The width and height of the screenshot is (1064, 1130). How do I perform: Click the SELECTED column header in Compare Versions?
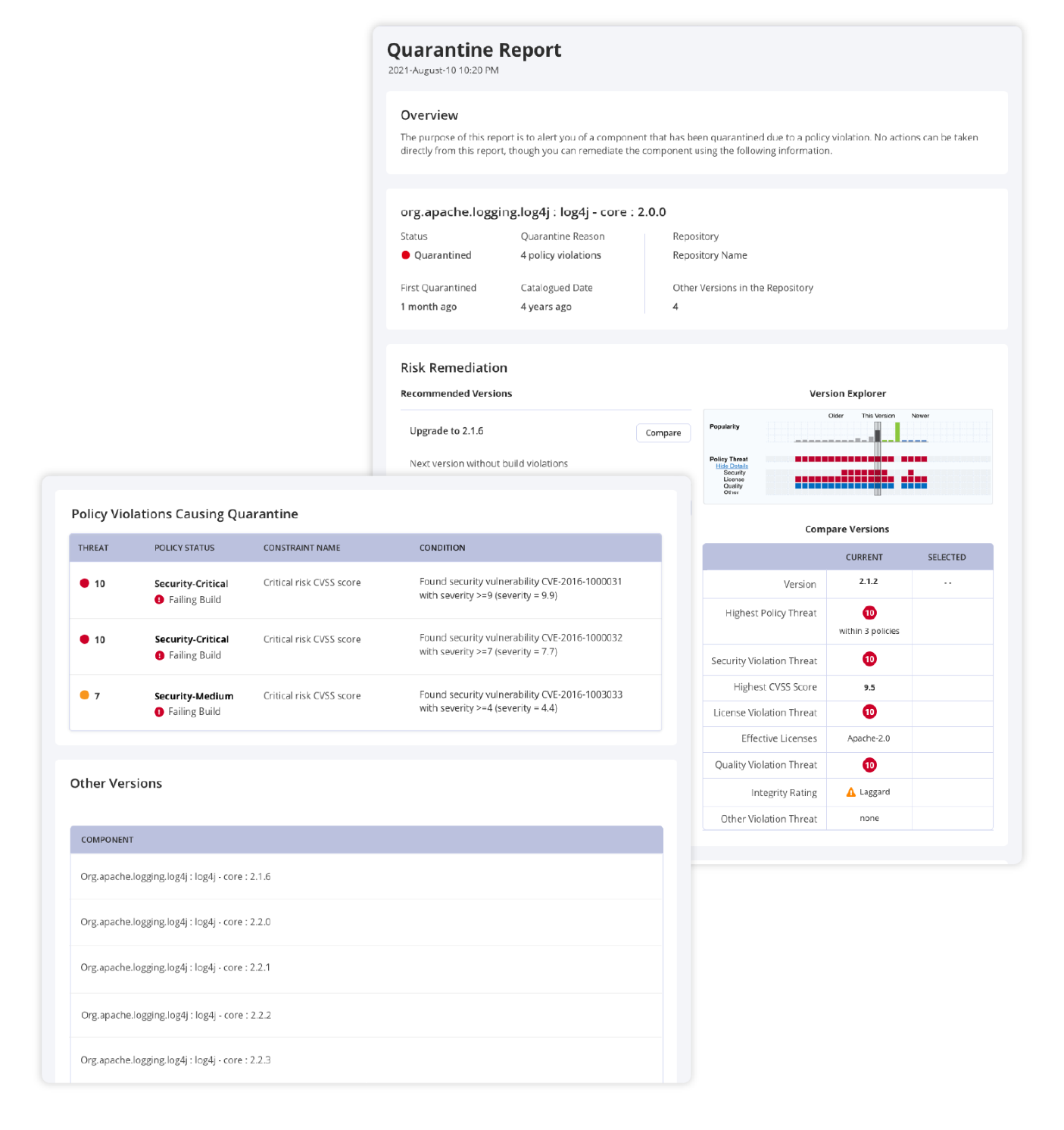pyautogui.click(x=947, y=557)
